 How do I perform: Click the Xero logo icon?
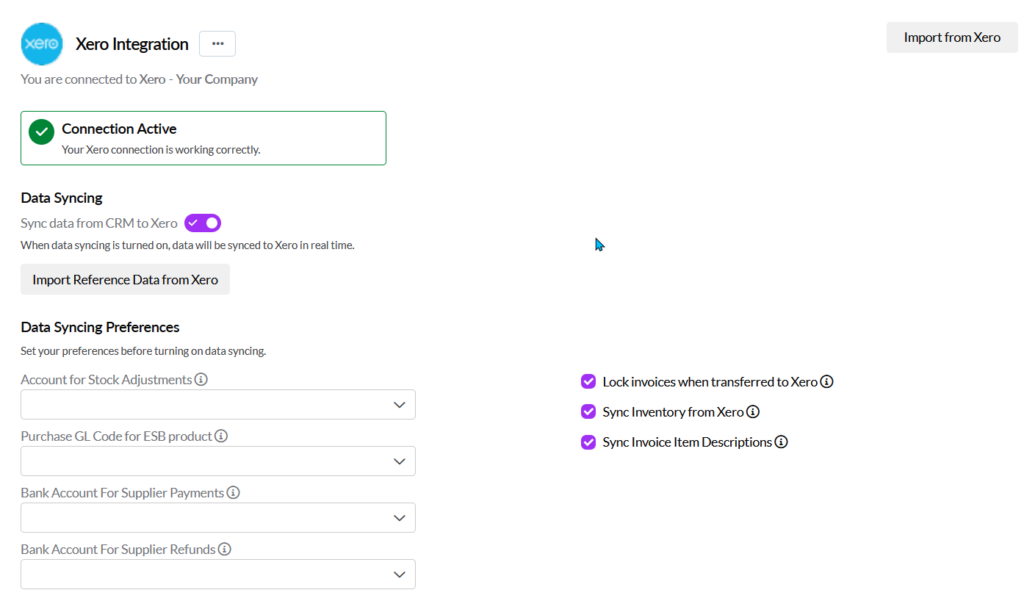(x=42, y=44)
